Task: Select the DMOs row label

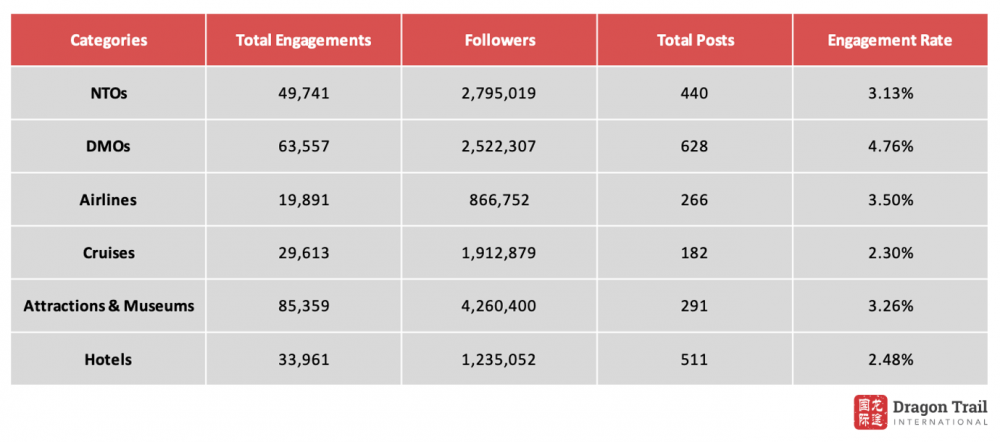Action: click(109, 147)
